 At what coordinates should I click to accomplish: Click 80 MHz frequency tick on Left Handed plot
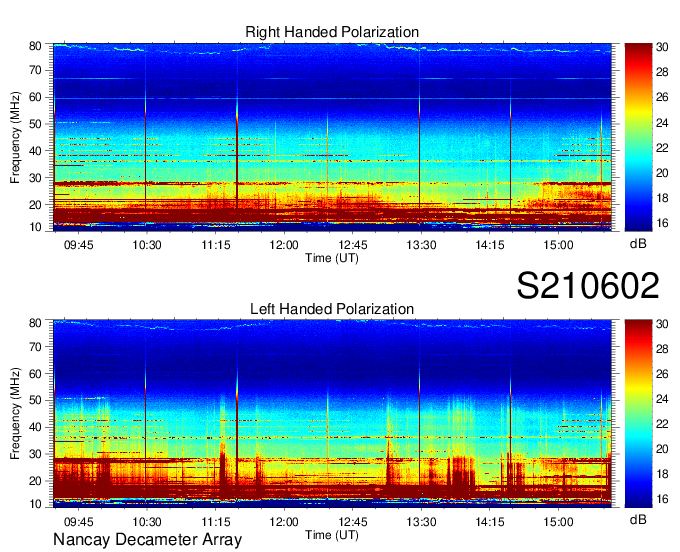point(35,323)
